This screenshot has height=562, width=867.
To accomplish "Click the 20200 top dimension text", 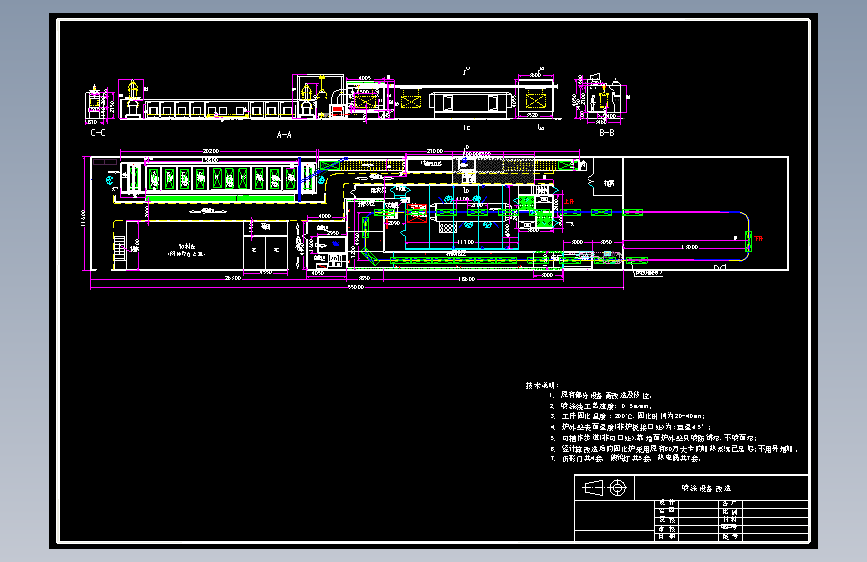I will [211, 151].
